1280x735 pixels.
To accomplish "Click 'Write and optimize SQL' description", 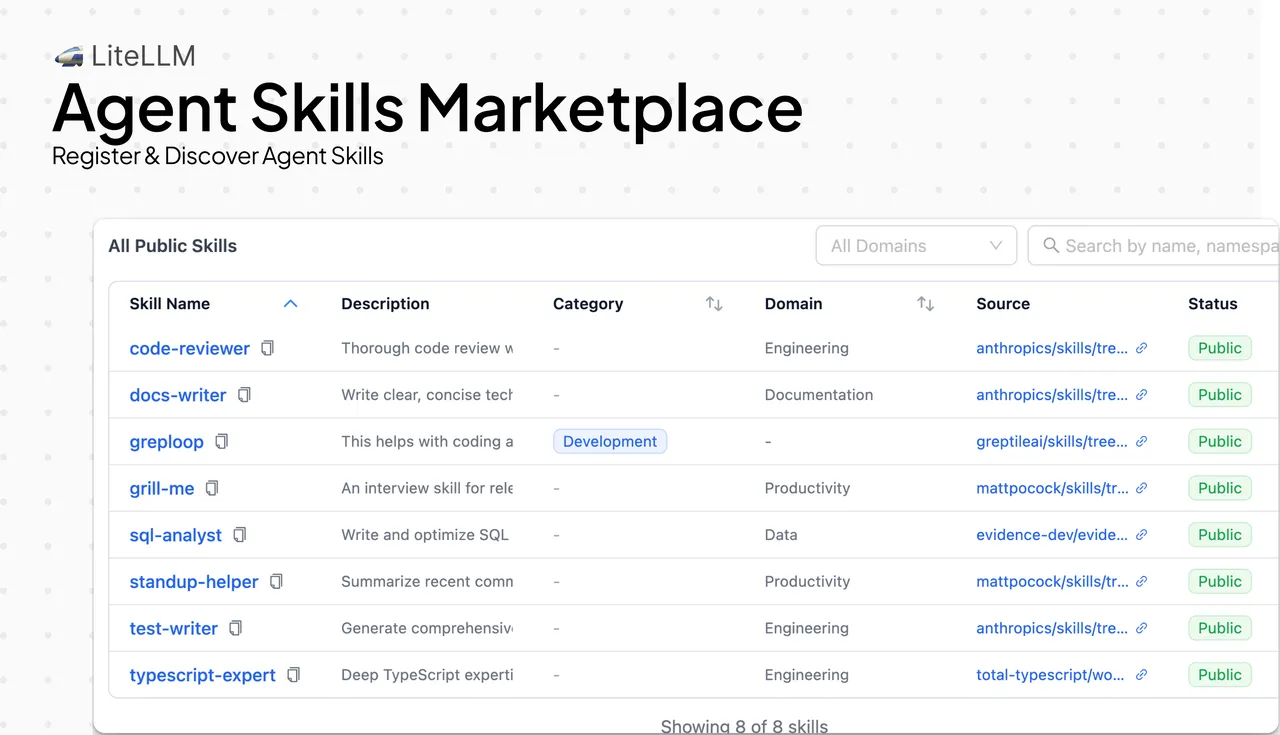I will (425, 535).
